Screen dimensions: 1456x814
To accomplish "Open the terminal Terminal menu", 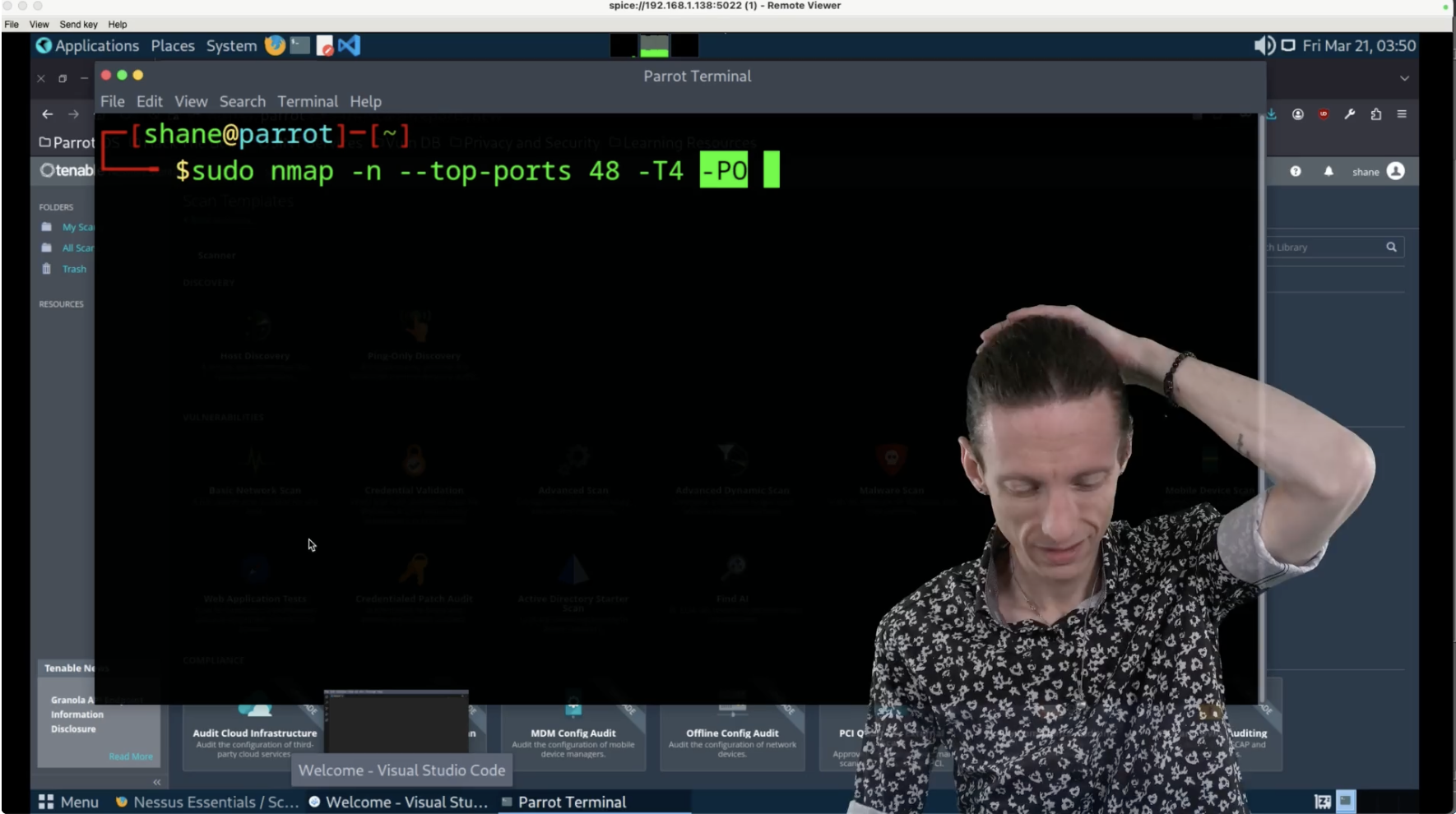I will 308,101.
